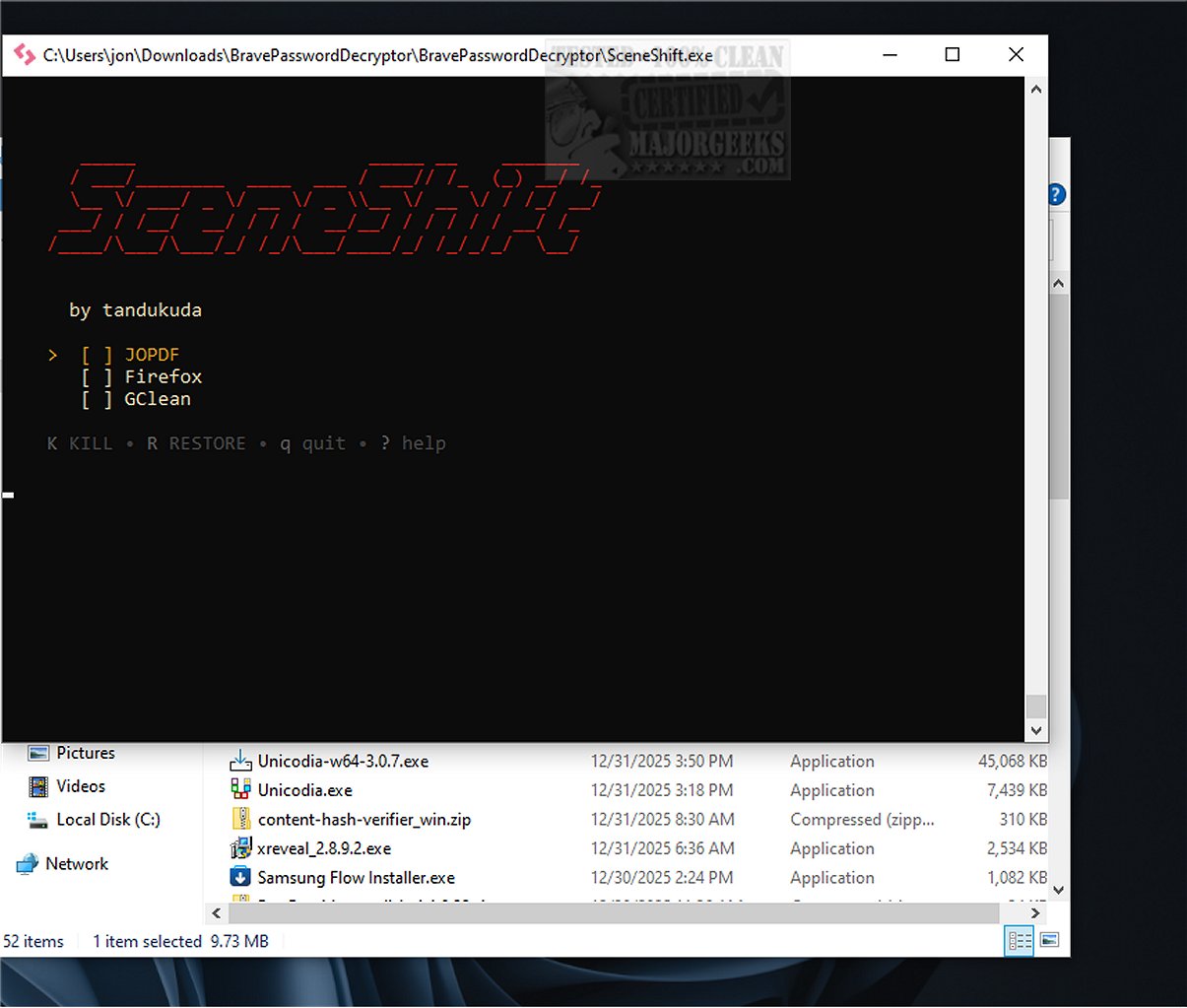This screenshot has height=1008, width=1187.
Task: Click the Network icon in sidebar
Action: [28, 864]
